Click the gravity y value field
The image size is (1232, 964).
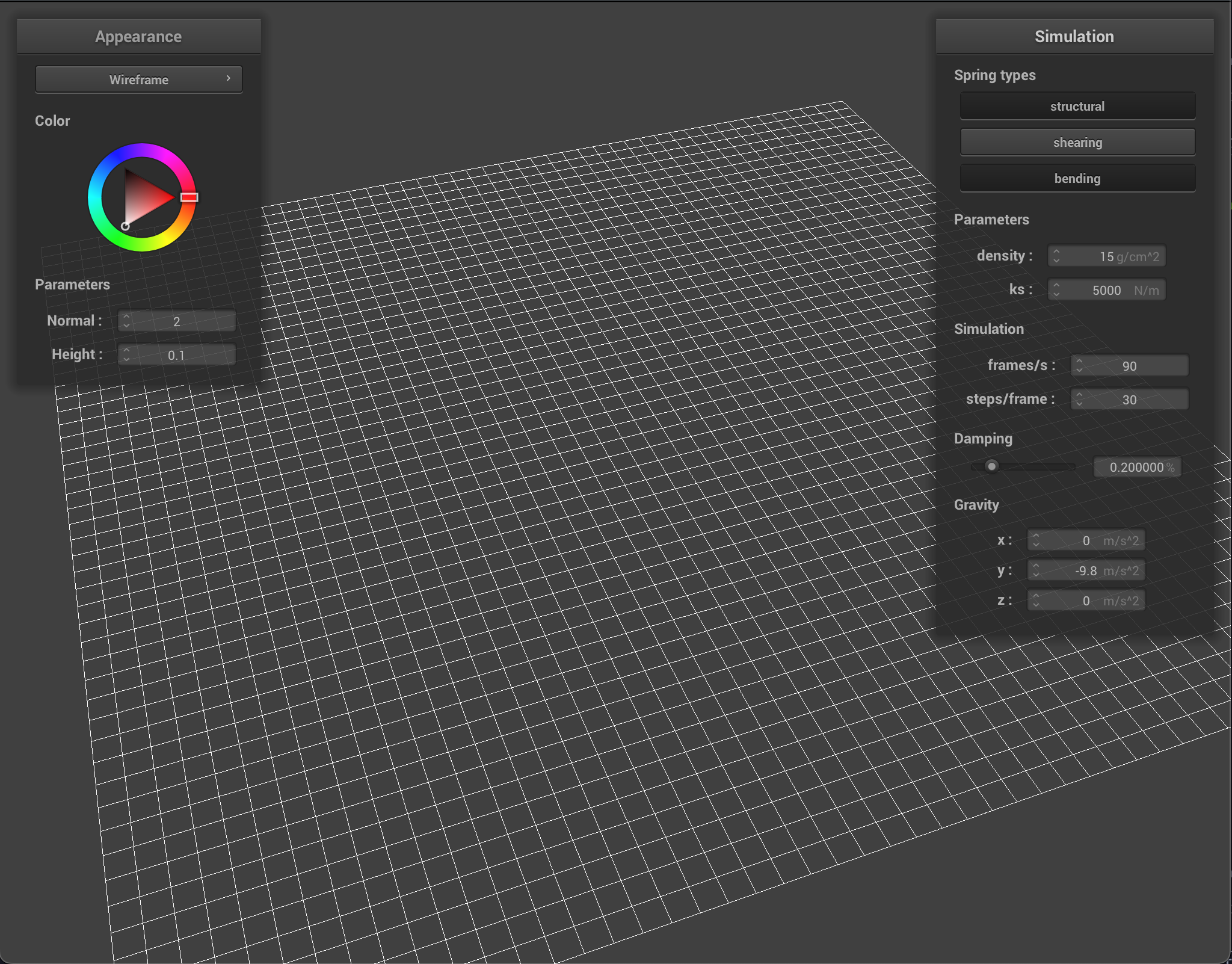(1086, 570)
